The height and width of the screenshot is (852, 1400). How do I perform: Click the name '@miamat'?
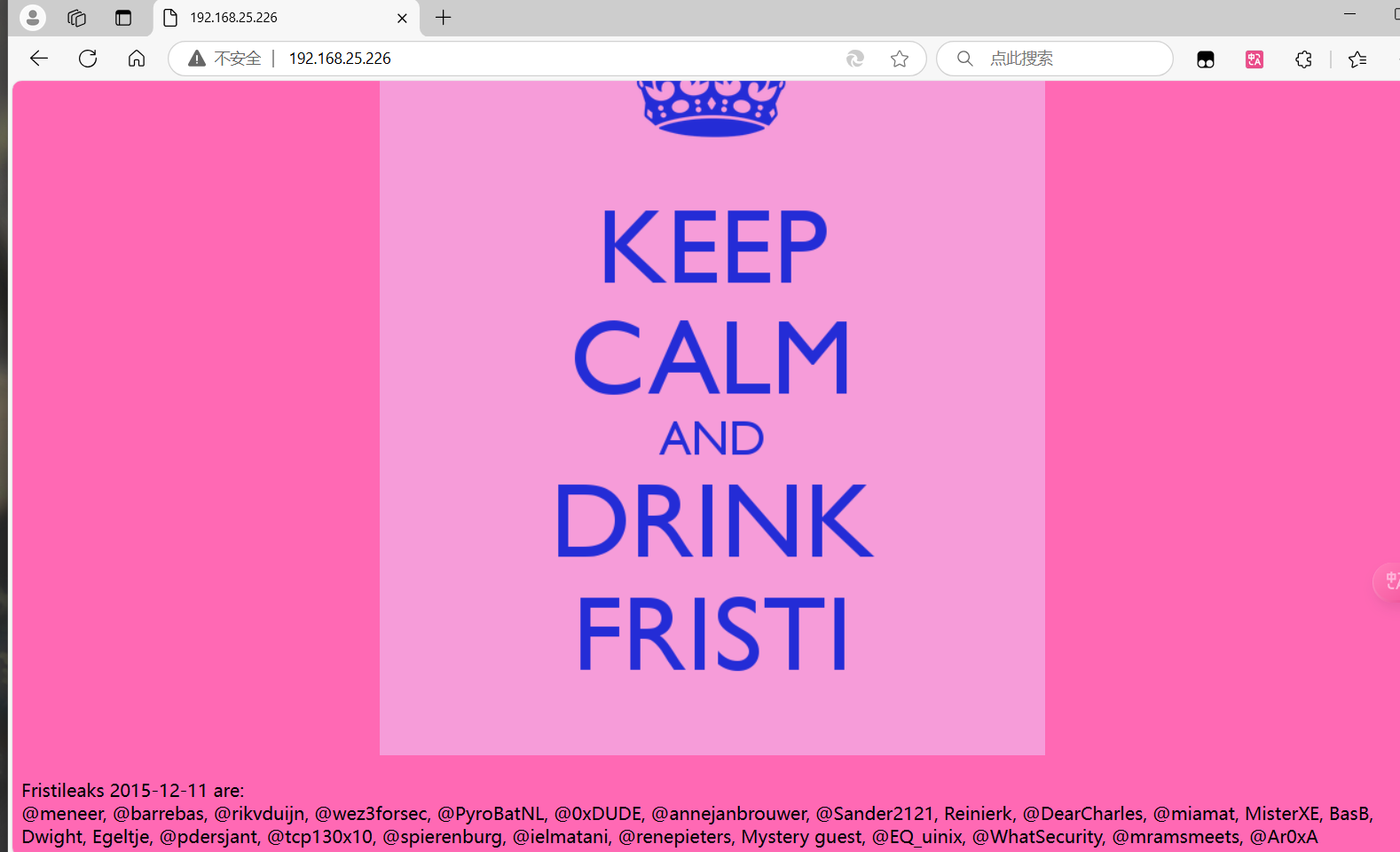click(x=1193, y=814)
